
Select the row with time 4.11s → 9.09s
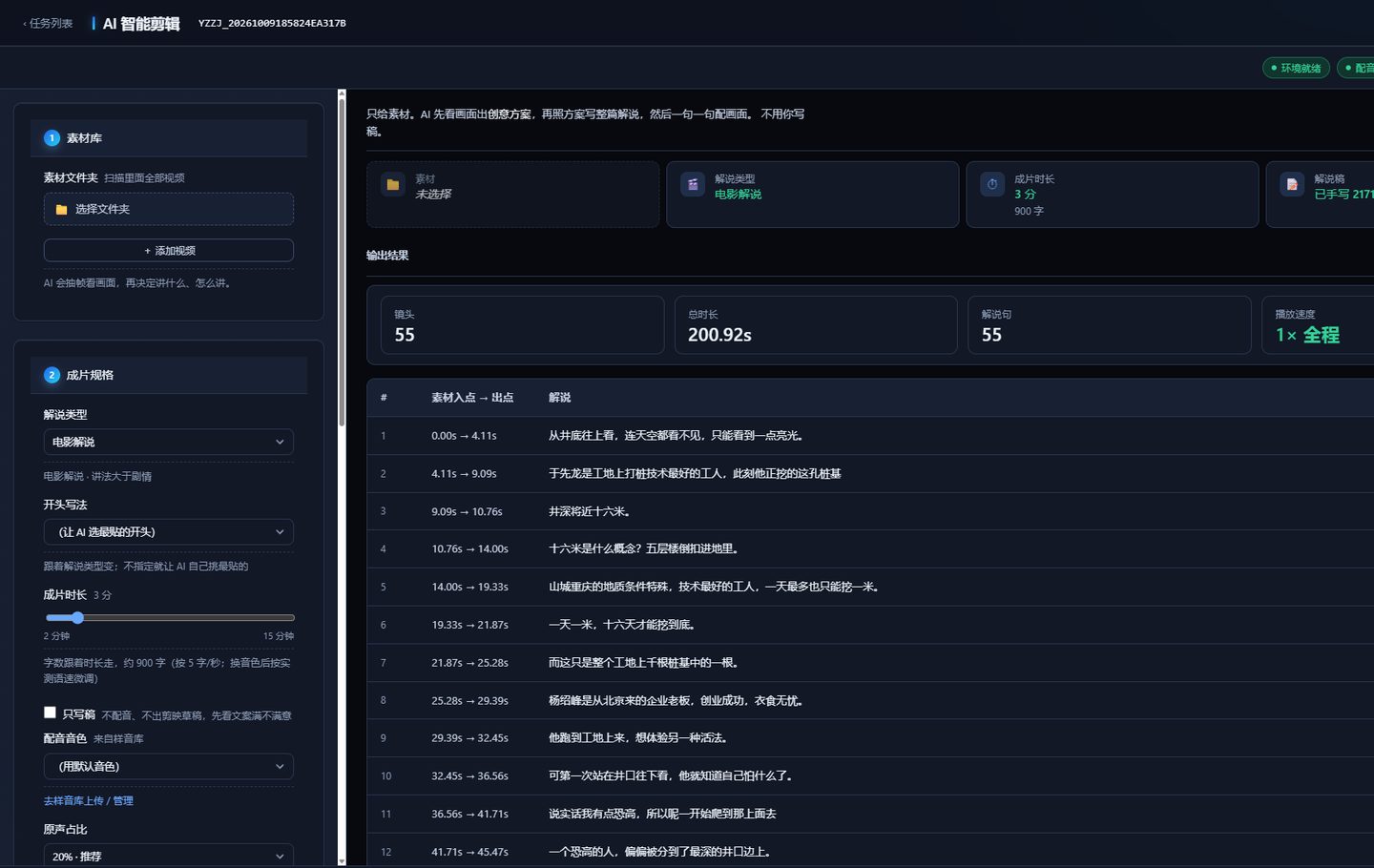(870, 474)
